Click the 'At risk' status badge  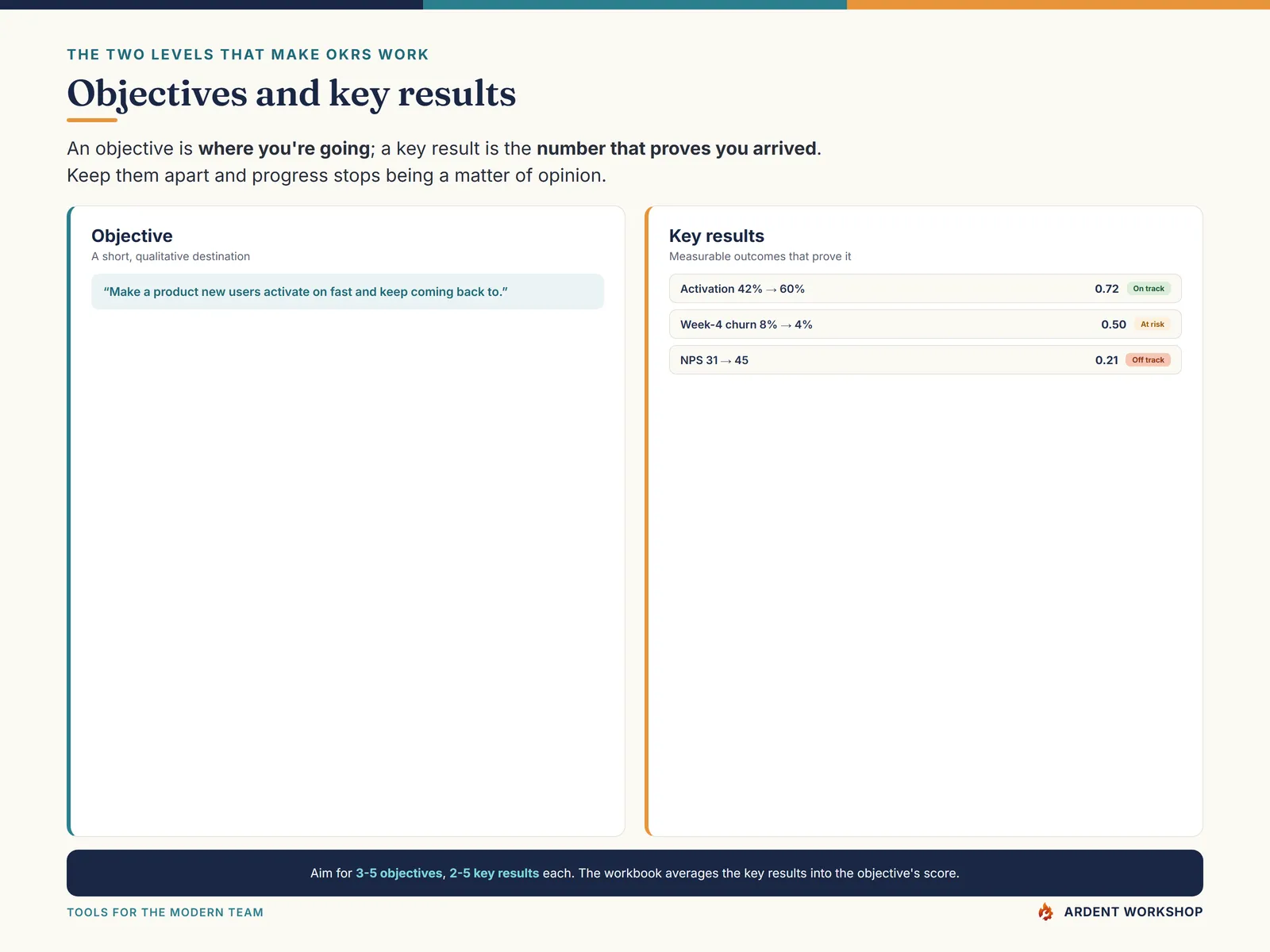(1152, 324)
